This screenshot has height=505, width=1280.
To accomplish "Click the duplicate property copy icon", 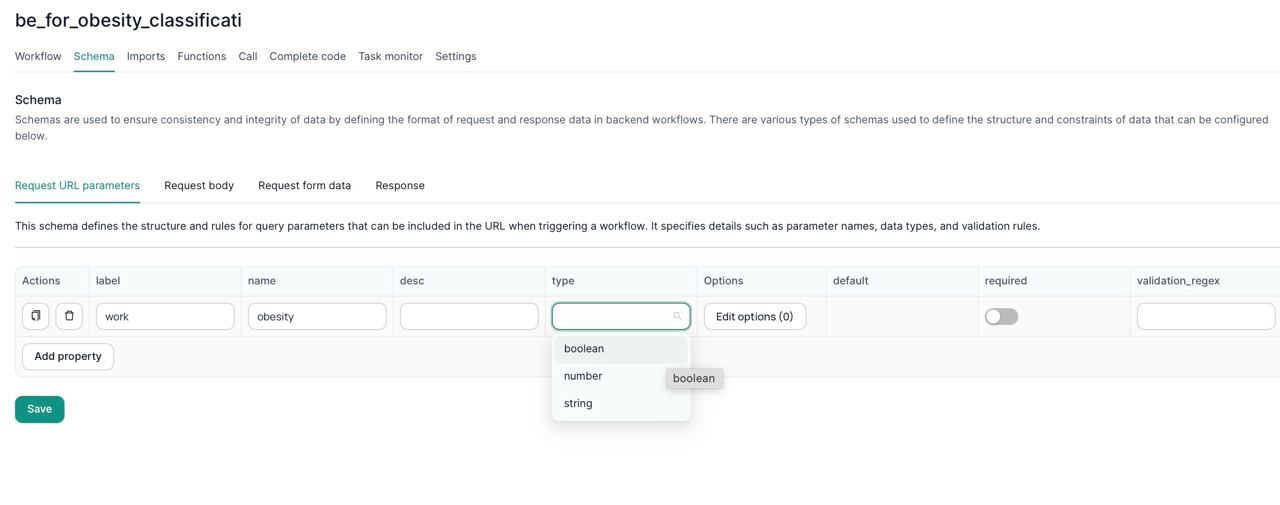I will (x=36, y=316).
